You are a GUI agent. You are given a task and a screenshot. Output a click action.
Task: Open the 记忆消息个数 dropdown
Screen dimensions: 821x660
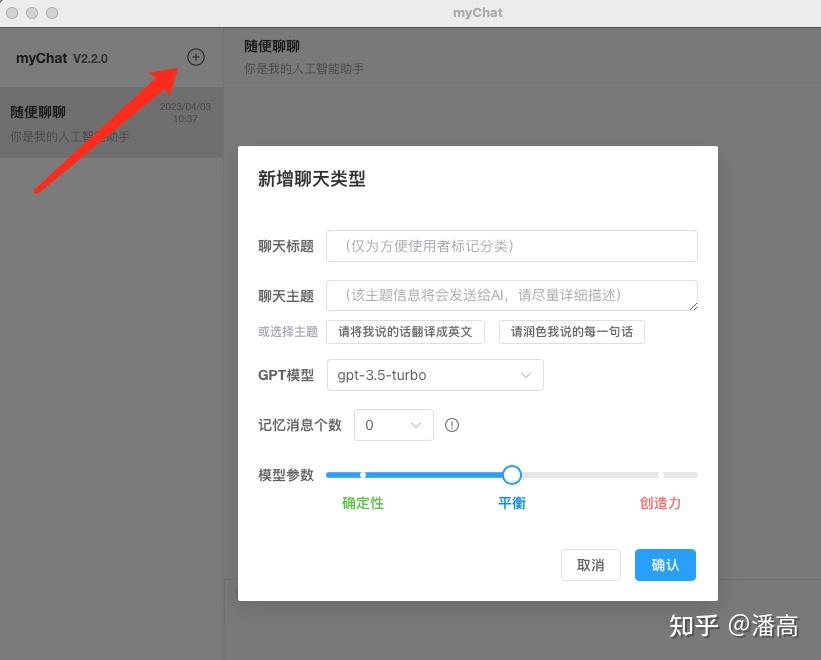click(x=394, y=425)
